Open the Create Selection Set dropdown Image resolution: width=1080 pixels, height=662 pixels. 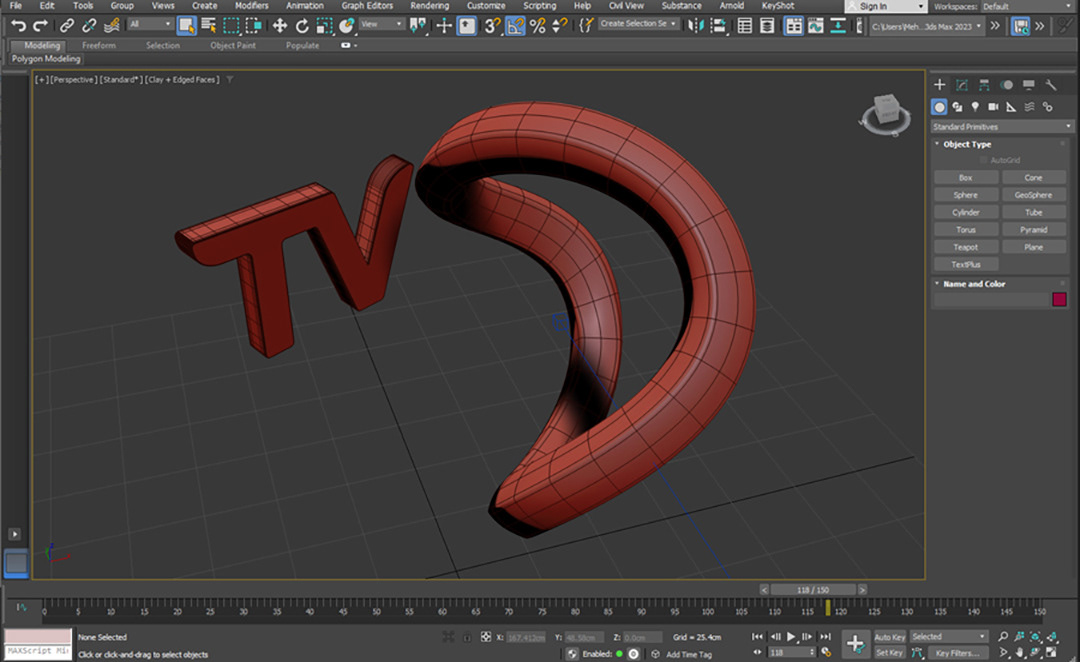pos(638,23)
